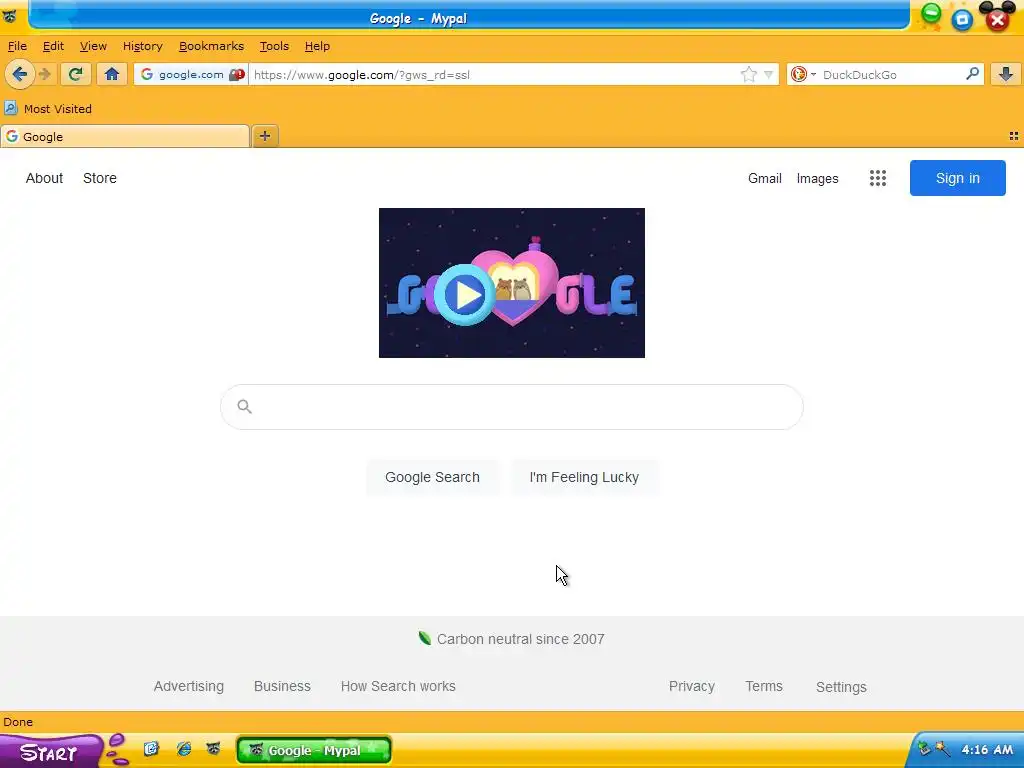Click the Forward navigation arrow

[45, 74]
